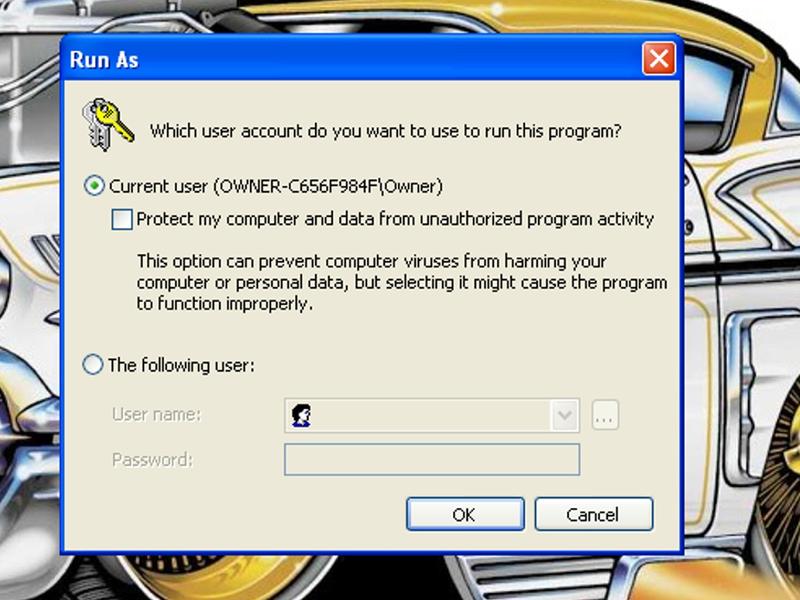800x600 pixels.
Task: Click the ellipsis browse button beside User name
Action: [x=605, y=415]
